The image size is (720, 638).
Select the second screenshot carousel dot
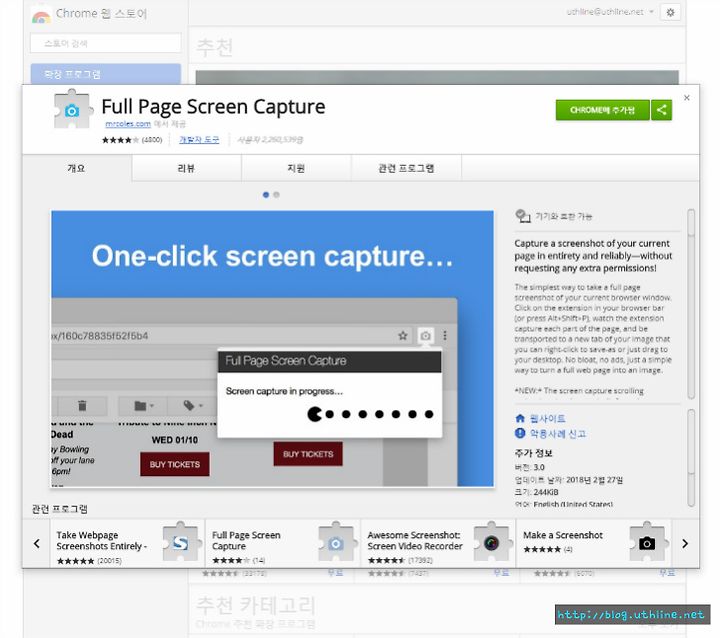pyautogui.click(x=276, y=195)
